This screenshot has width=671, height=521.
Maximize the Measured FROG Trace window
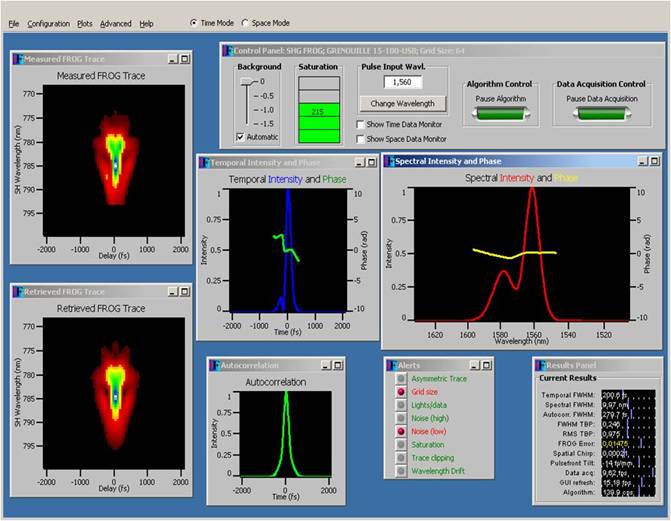pos(185,59)
